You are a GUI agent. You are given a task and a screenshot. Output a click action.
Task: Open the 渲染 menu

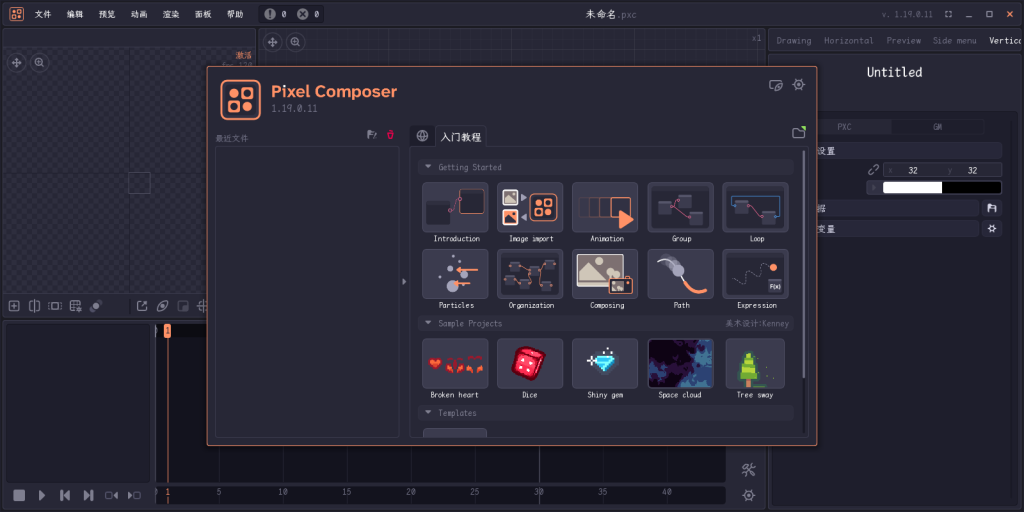coord(171,14)
